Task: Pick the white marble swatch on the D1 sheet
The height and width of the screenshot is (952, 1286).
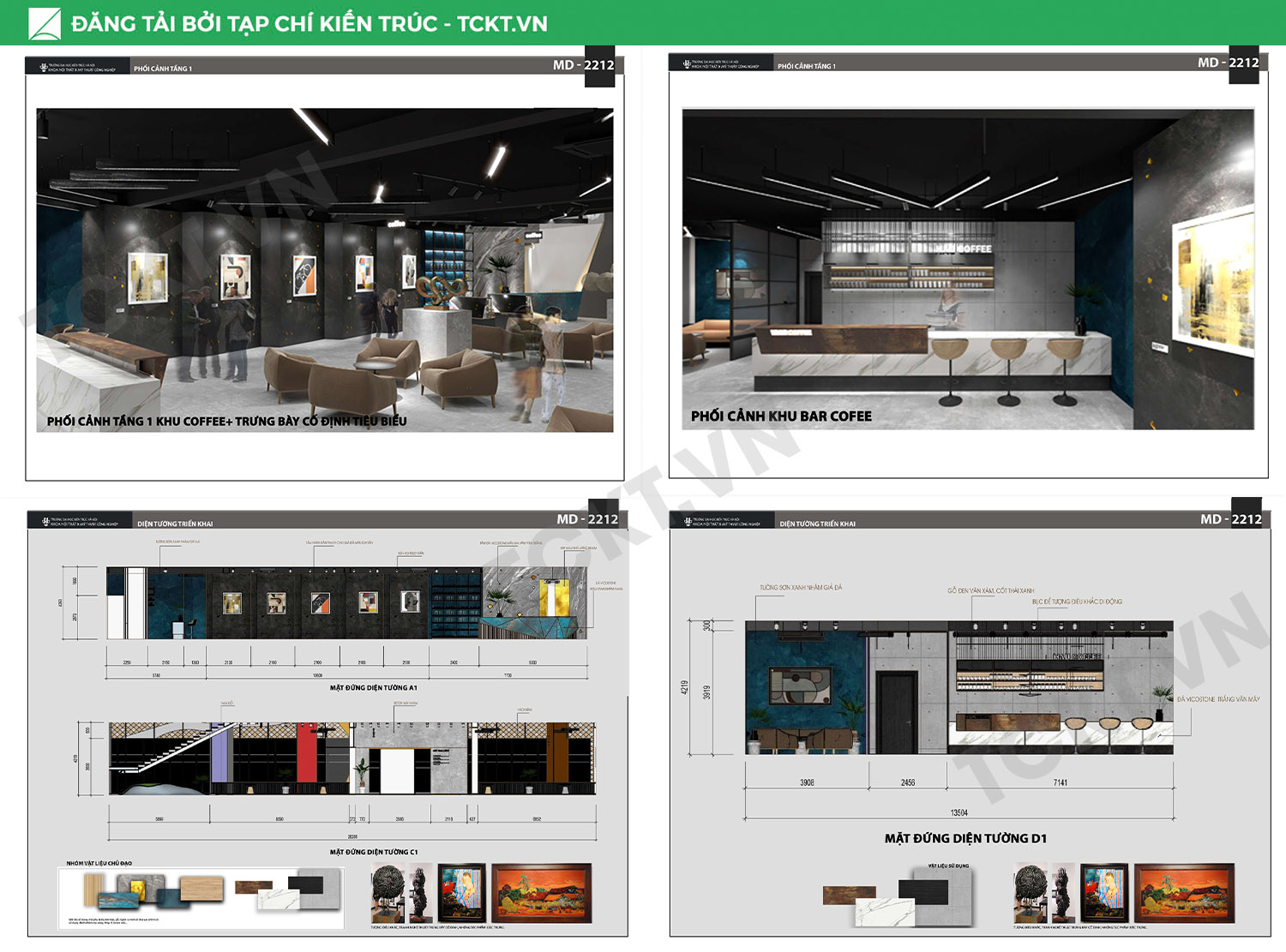Action: pyautogui.click(x=883, y=912)
